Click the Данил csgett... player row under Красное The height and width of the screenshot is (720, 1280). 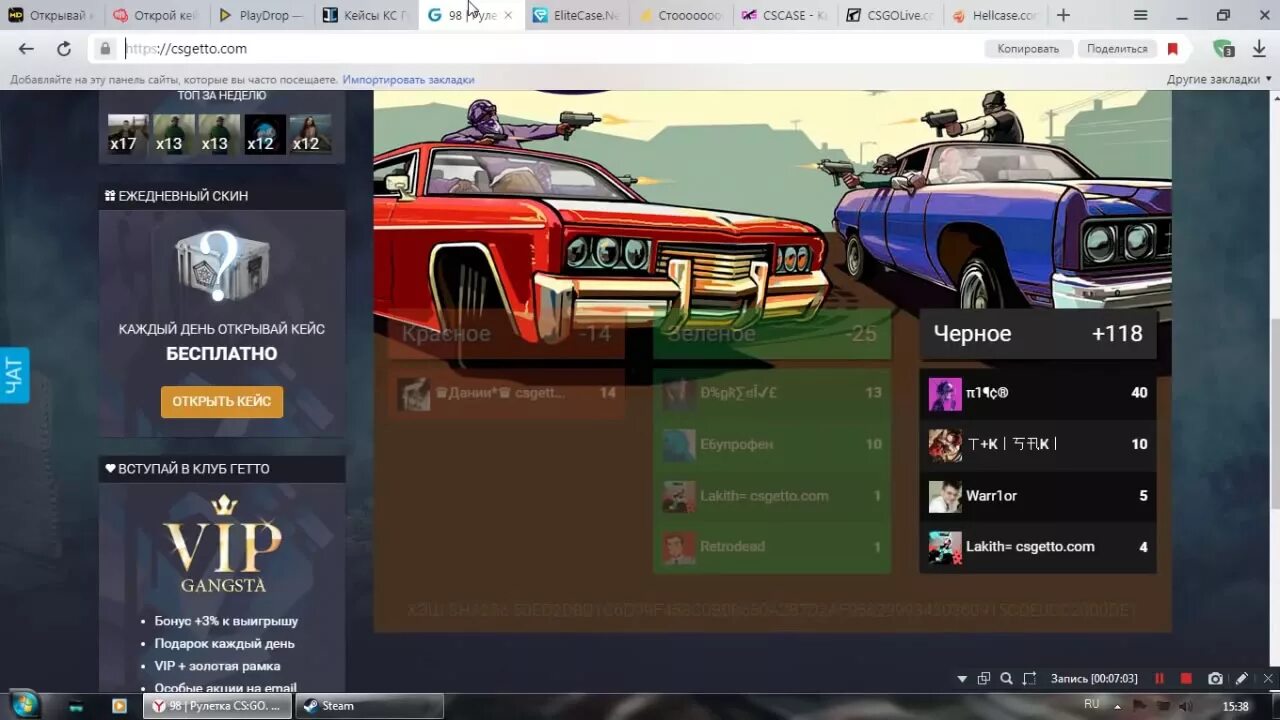click(506, 393)
